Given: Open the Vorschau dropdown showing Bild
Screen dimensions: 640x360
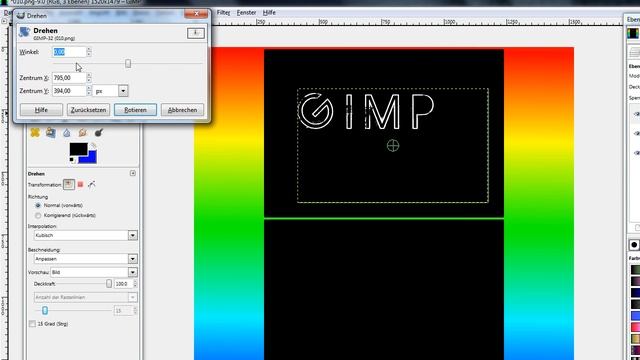Looking at the screenshot, I should pyautogui.click(x=94, y=272).
